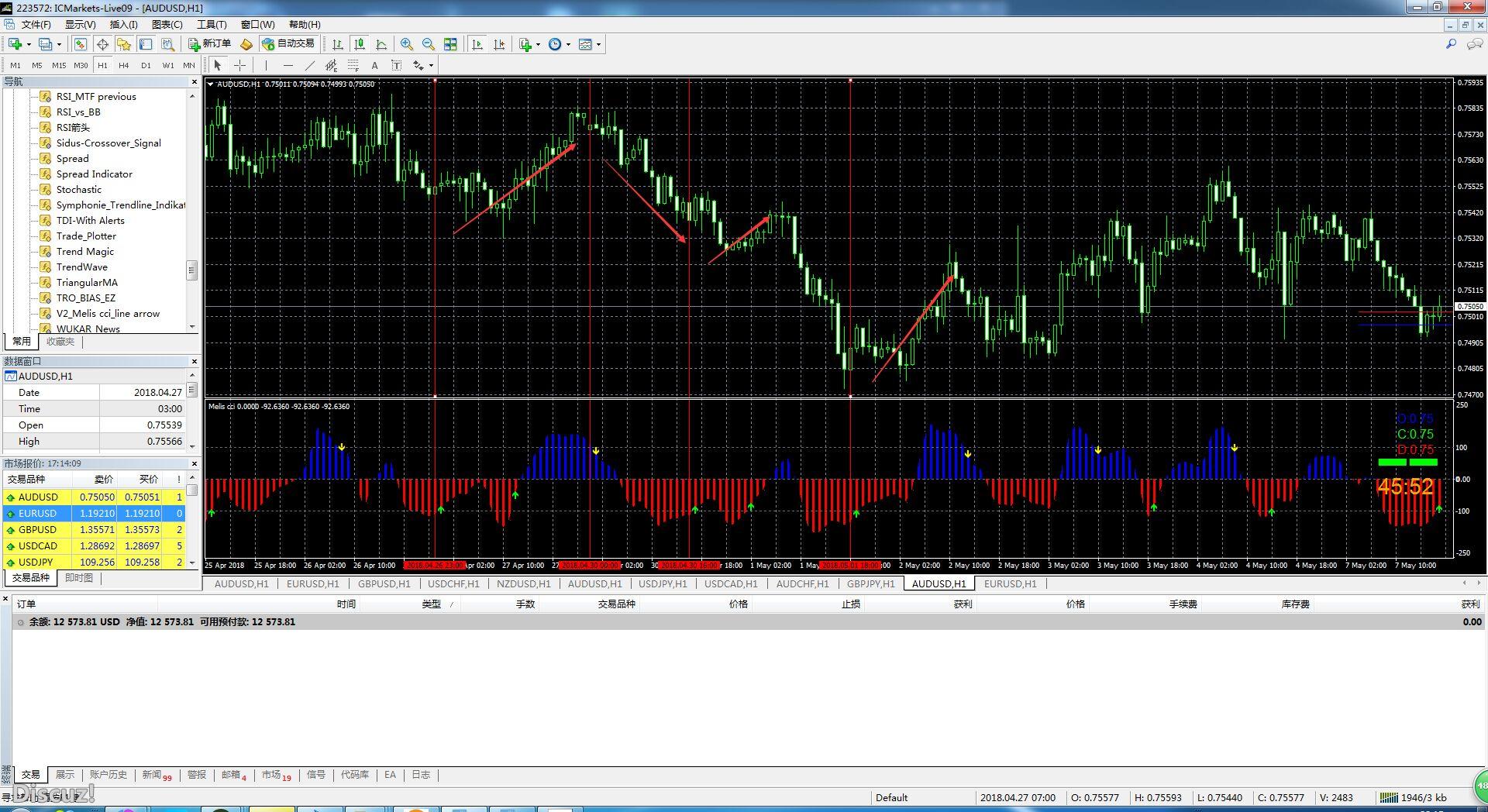
Task: Switch chart to bar chart icon
Action: tap(337, 44)
